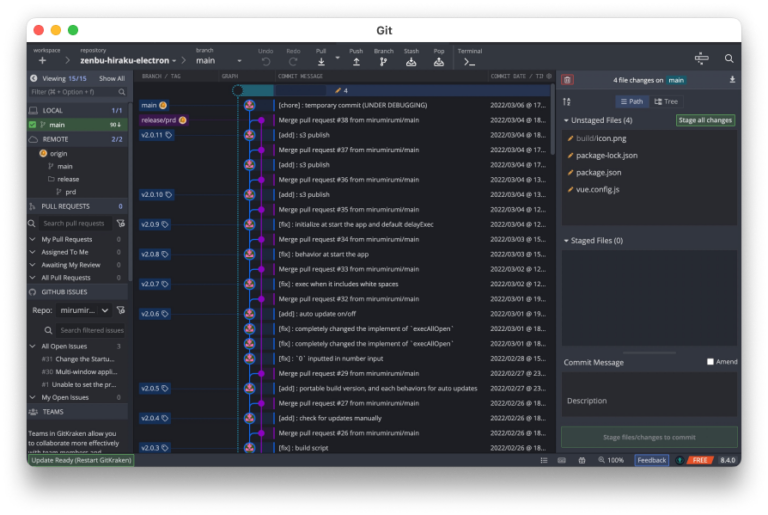This screenshot has width=768, height=515.
Task: Select vue.config.js unstaged file
Action: [x=649, y=190]
